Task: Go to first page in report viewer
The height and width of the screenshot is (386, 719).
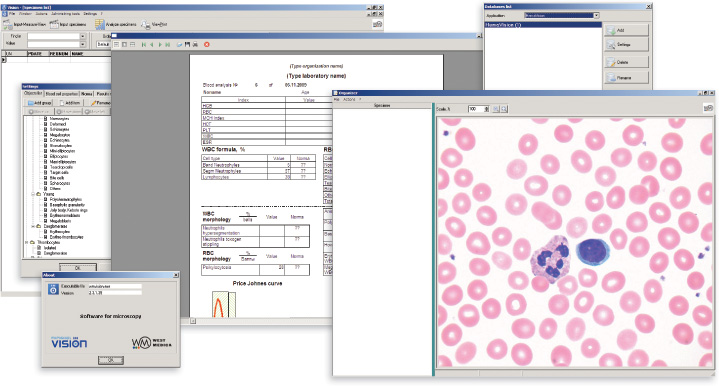Action: click(144, 44)
